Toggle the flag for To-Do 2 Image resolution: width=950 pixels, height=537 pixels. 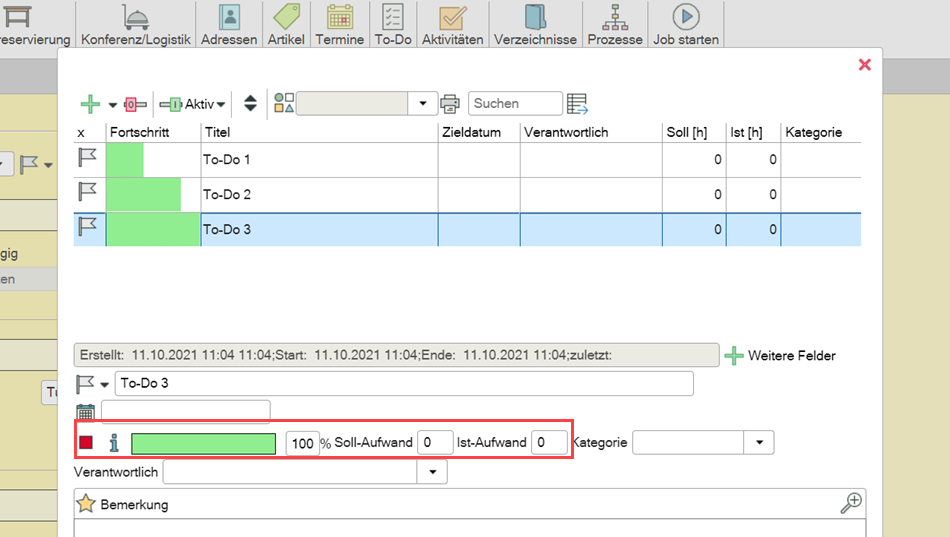tap(88, 194)
